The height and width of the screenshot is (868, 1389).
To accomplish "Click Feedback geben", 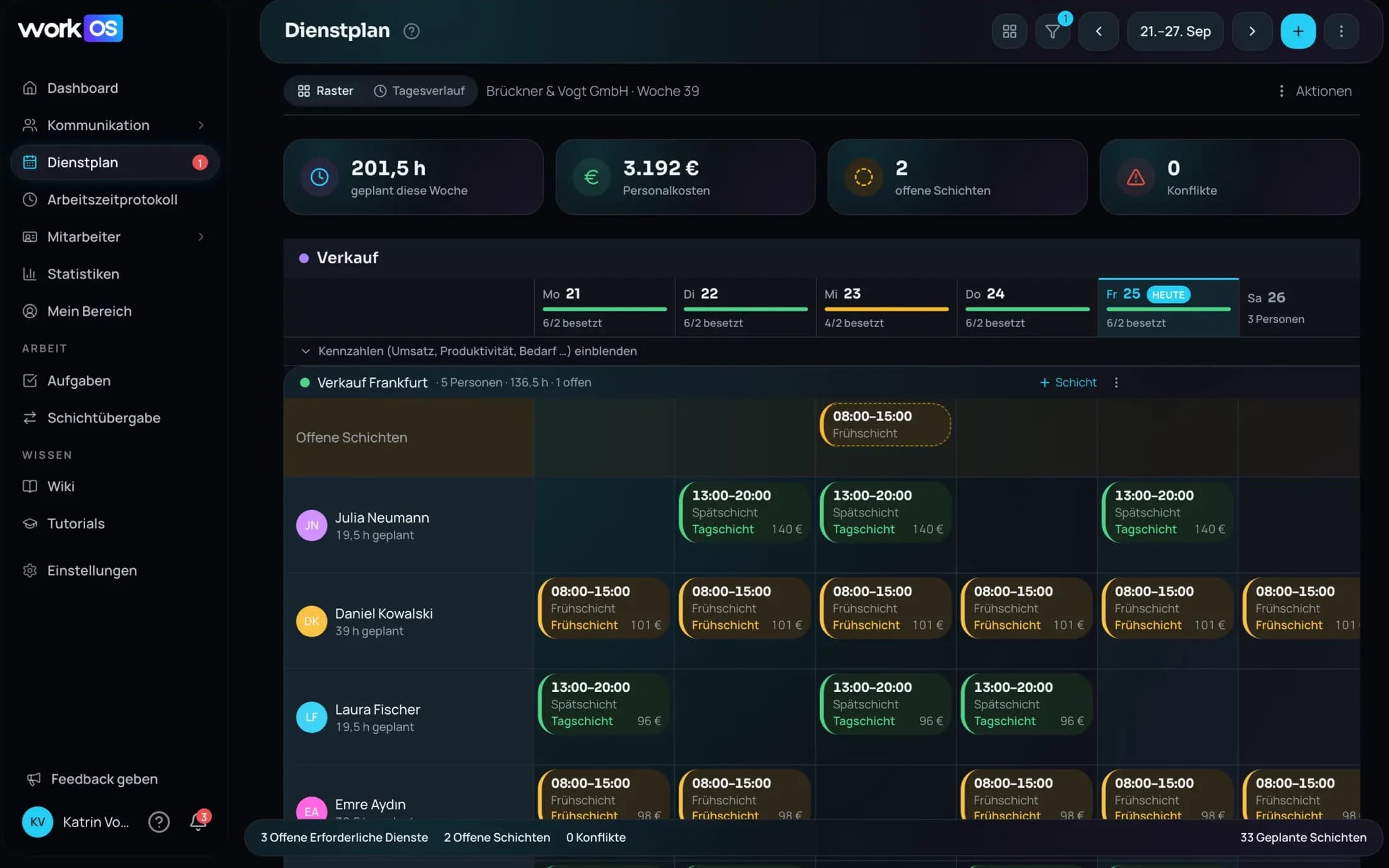I will point(92,779).
